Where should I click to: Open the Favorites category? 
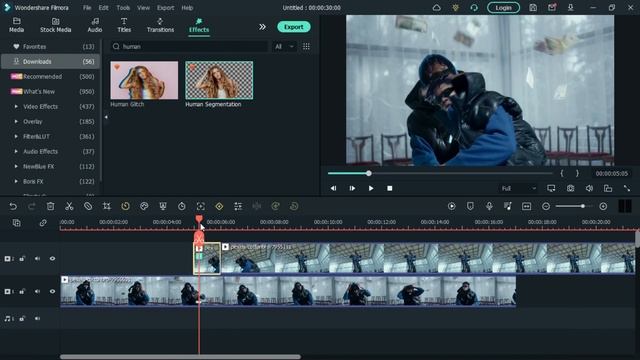(50, 47)
